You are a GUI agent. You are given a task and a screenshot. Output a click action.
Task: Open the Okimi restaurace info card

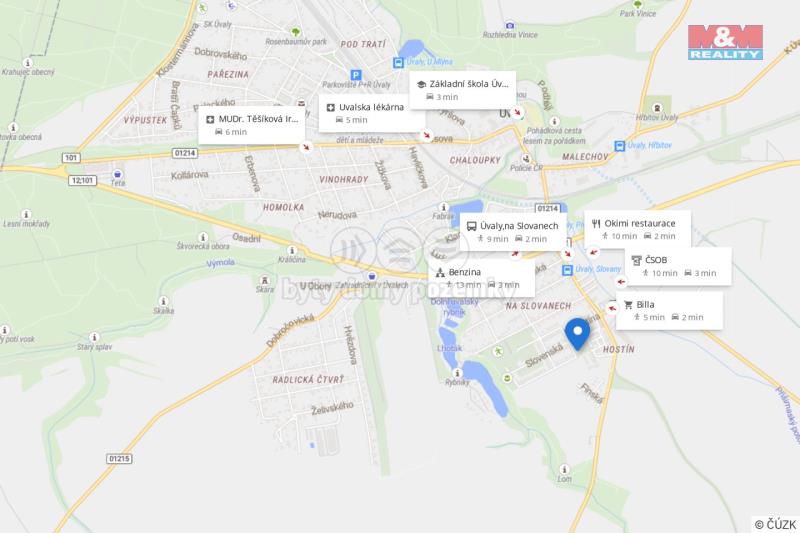(637, 230)
